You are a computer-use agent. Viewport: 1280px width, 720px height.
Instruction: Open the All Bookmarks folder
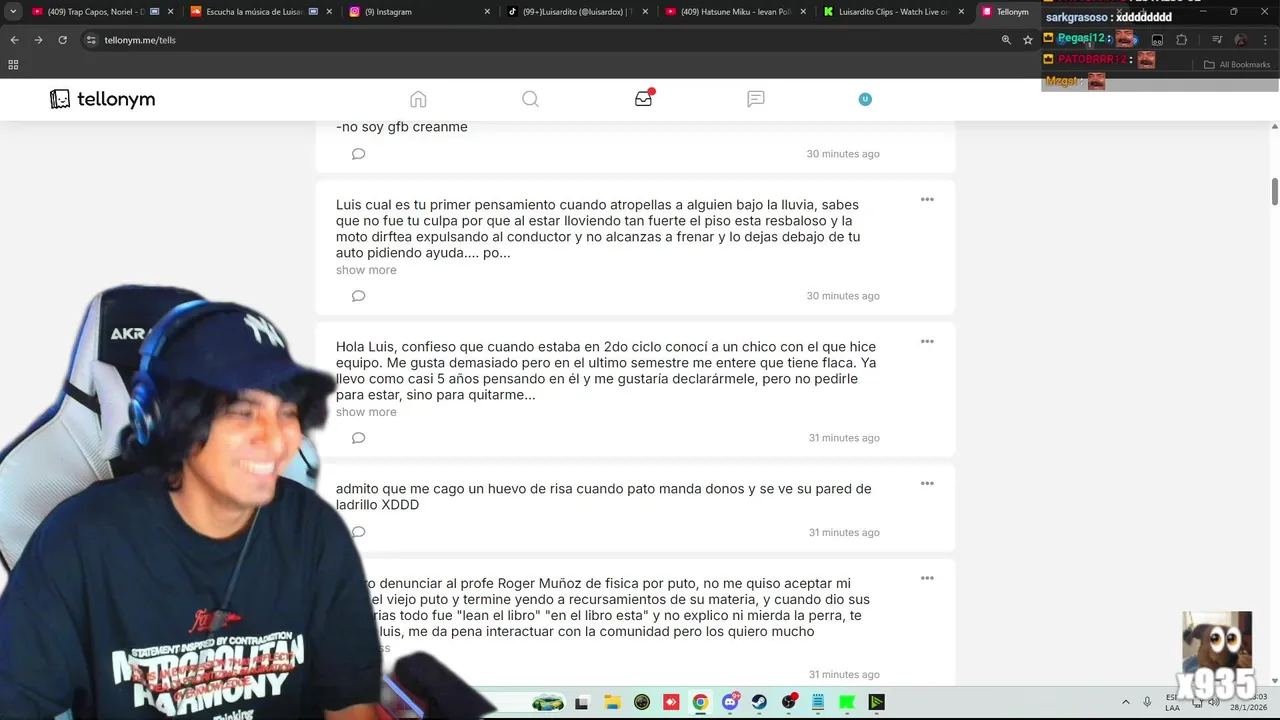pos(1237,65)
